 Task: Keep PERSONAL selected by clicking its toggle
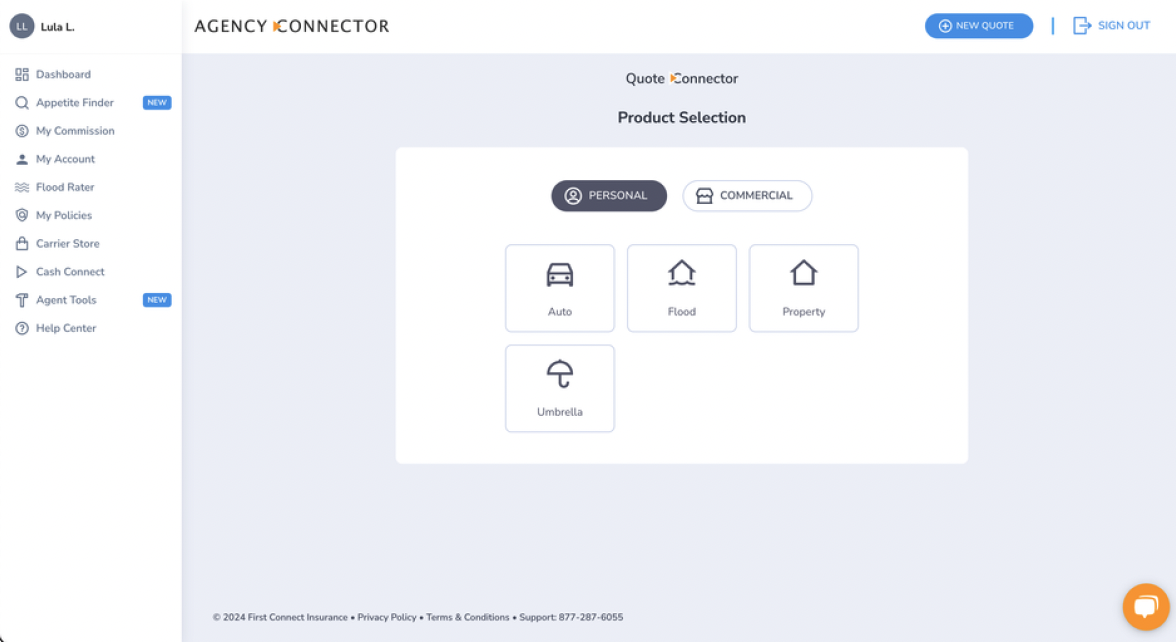(609, 196)
